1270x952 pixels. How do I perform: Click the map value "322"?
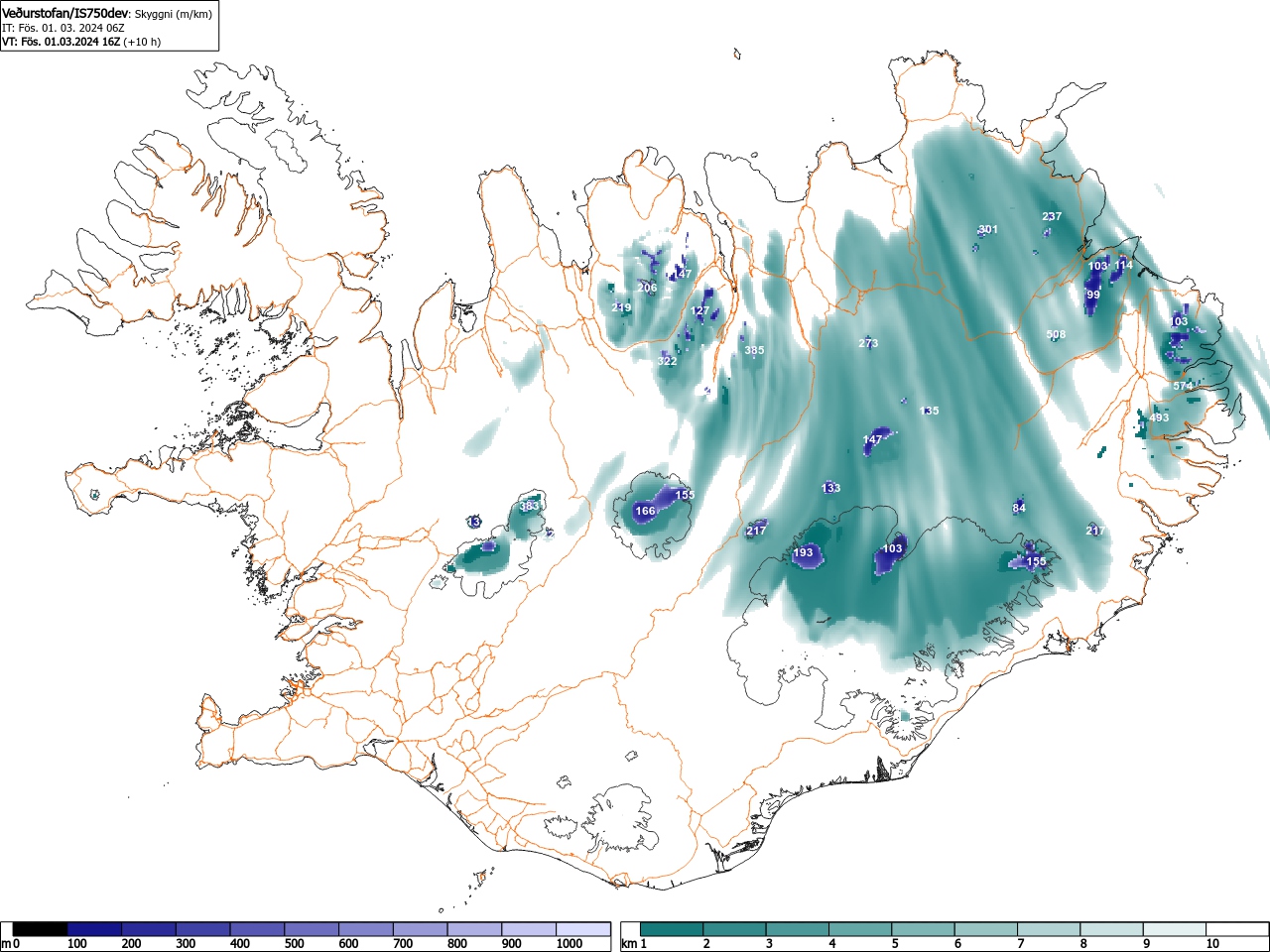(667, 362)
